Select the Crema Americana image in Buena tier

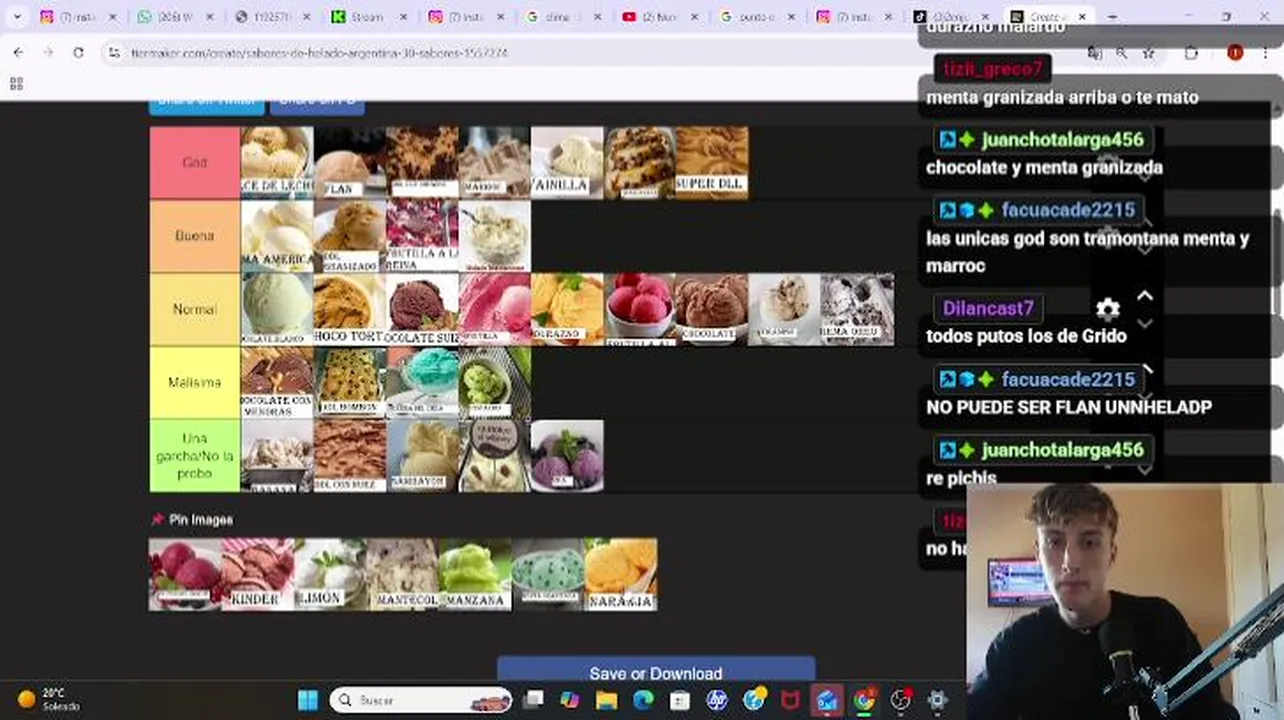[277, 236]
